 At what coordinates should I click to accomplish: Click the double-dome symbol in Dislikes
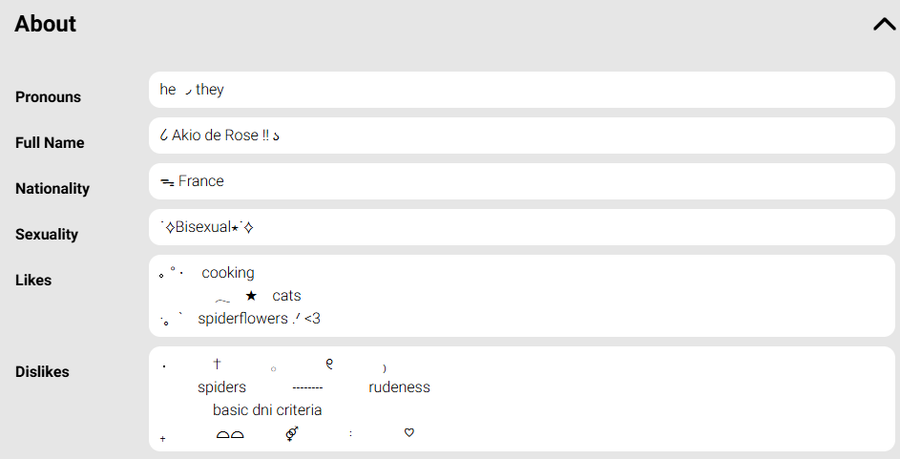[230, 435]
